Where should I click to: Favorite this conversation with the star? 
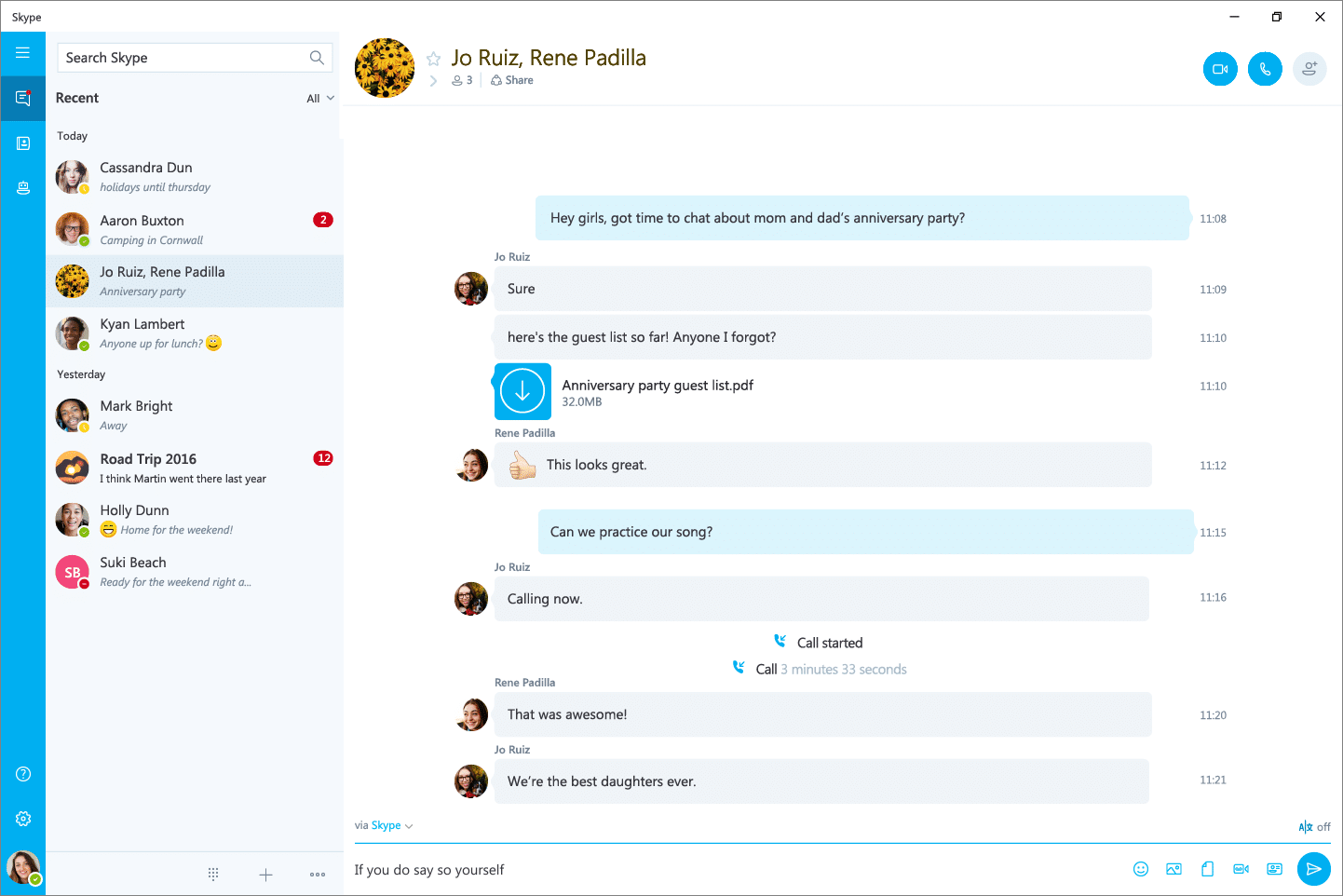point(433,57)
